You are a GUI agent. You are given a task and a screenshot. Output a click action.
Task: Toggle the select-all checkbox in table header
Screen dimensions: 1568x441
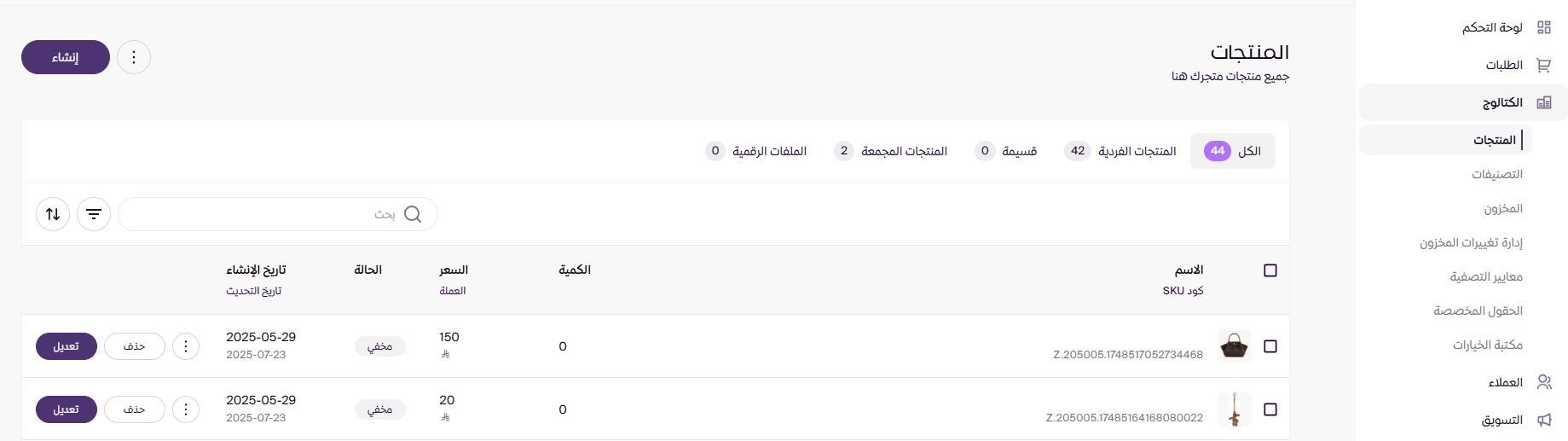point(1270,270)
